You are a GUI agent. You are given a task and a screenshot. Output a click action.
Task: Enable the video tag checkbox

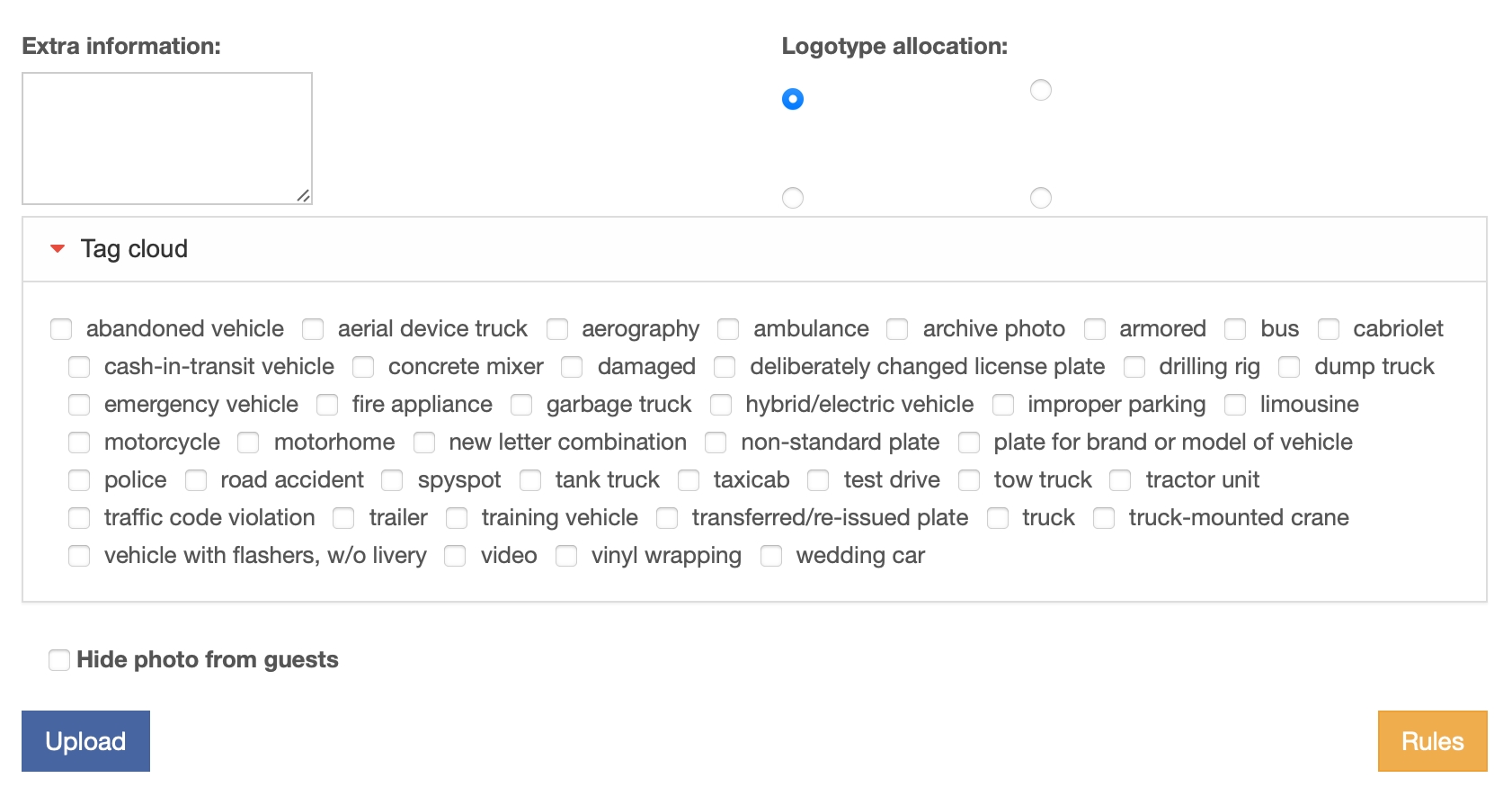click(455, 556)
